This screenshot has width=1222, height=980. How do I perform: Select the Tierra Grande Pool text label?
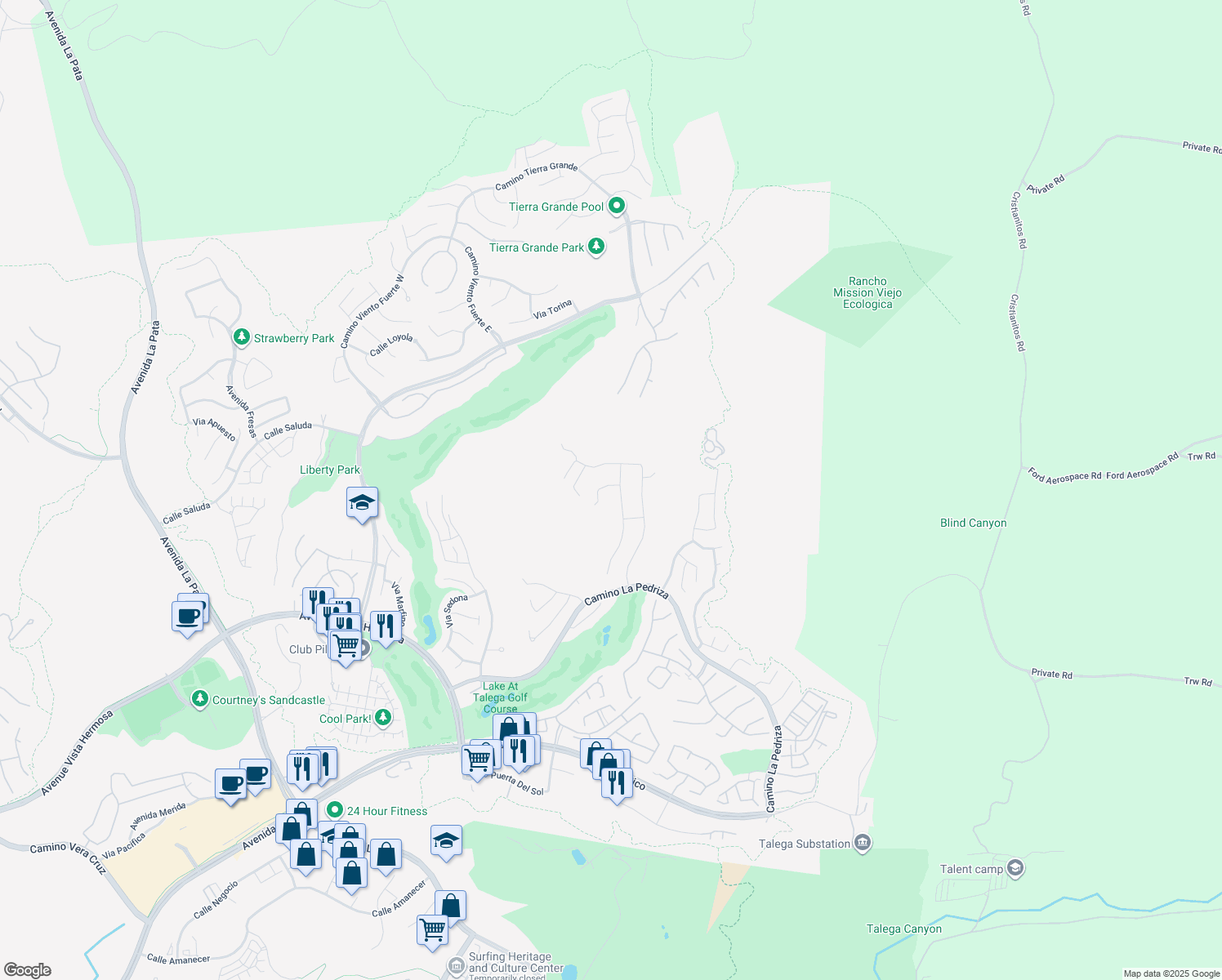[x=556, y=207]
